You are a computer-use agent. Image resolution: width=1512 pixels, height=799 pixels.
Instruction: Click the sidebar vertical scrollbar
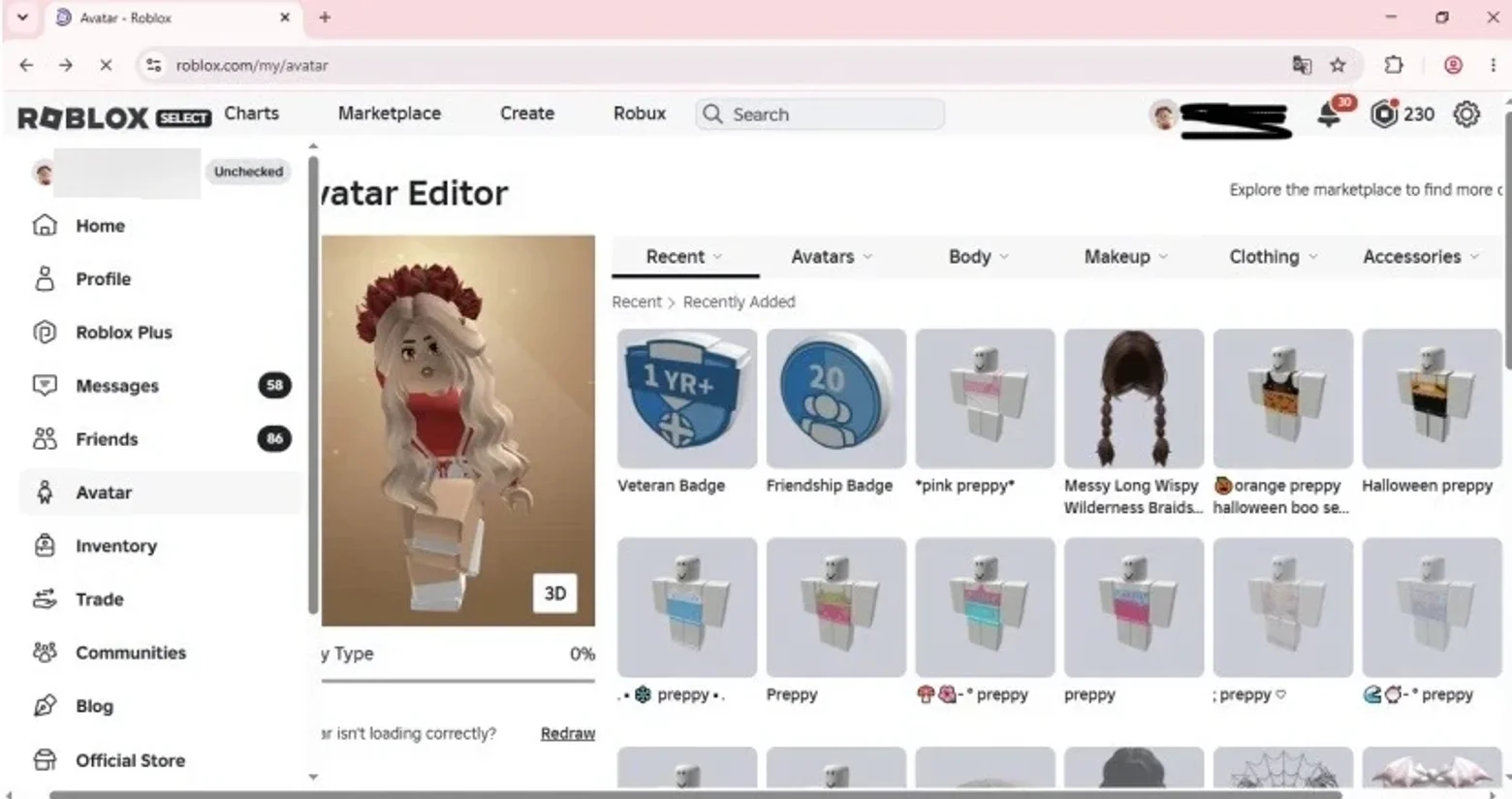click(x=313, y=384)
